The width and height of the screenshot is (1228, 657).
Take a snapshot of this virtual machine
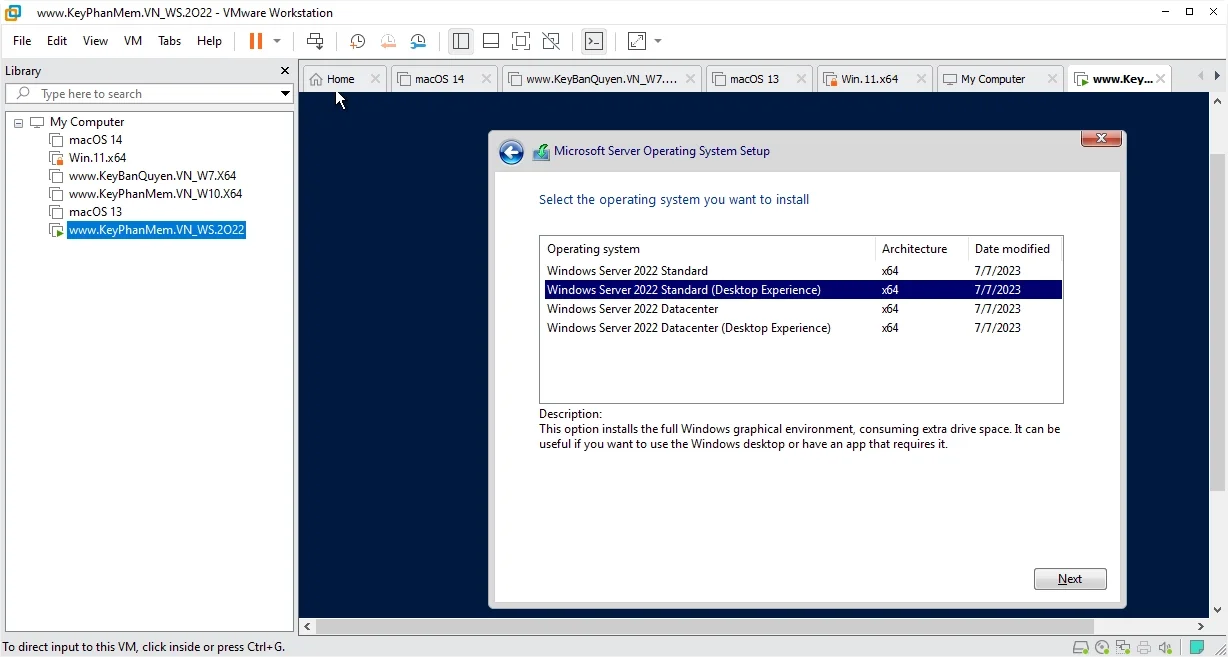click(357, 41)
